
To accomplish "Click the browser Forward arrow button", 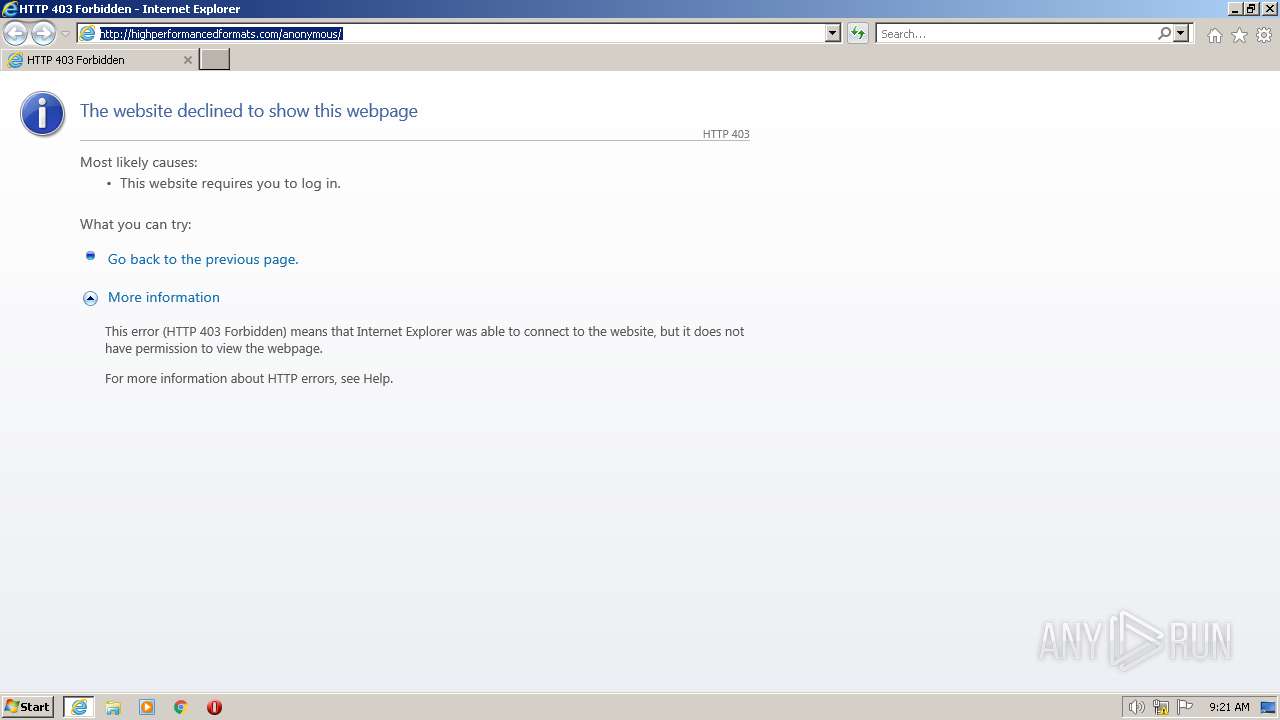I will 43,34.
